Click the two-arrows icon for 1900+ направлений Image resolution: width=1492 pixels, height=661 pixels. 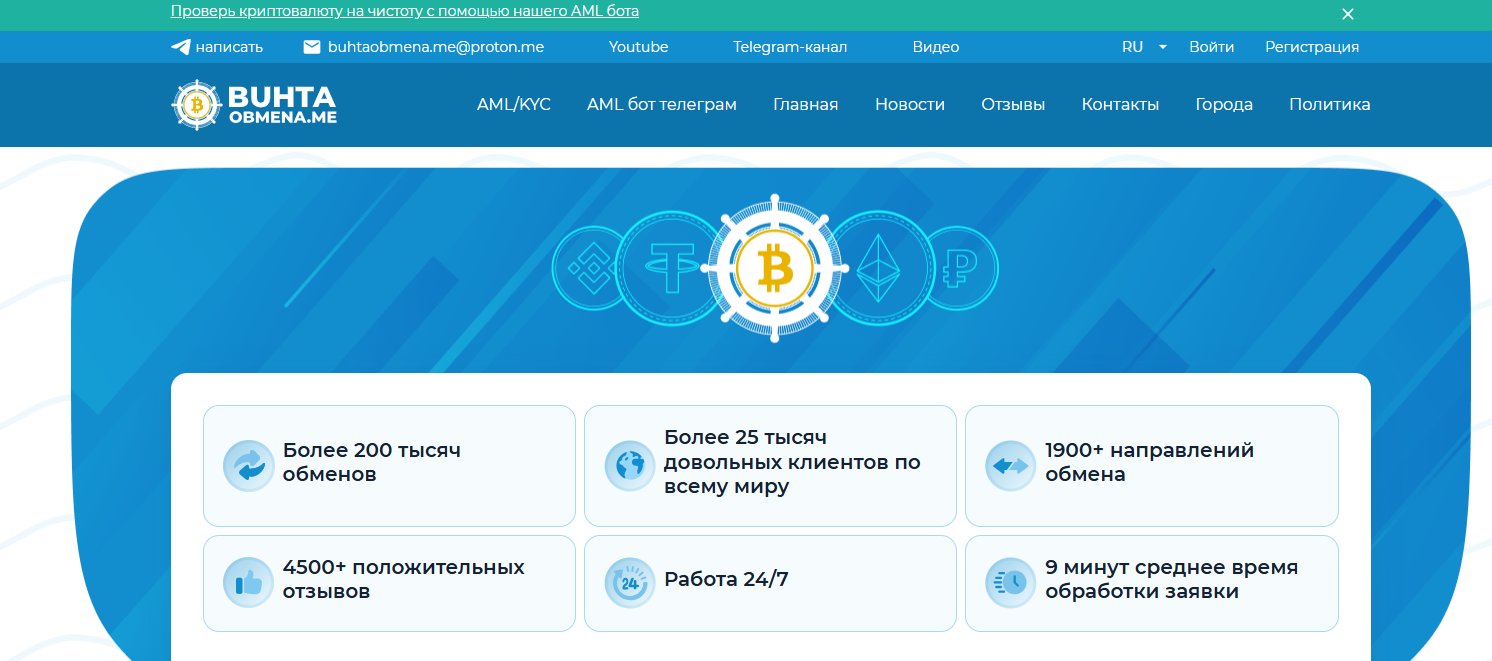click(1011, 466)
